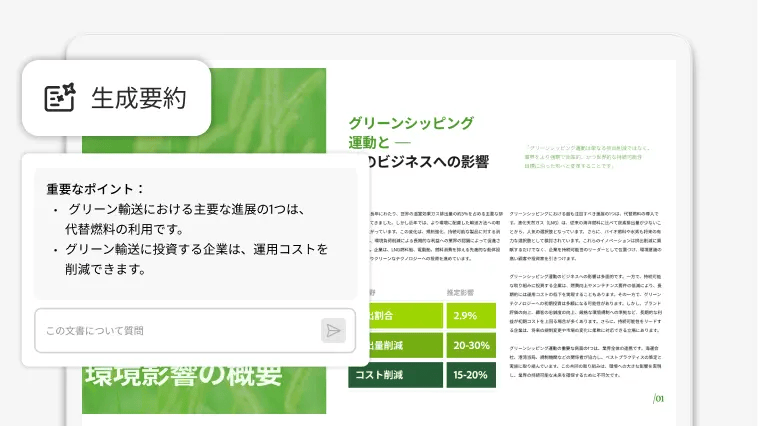Send question with the paper plane button

333,331
